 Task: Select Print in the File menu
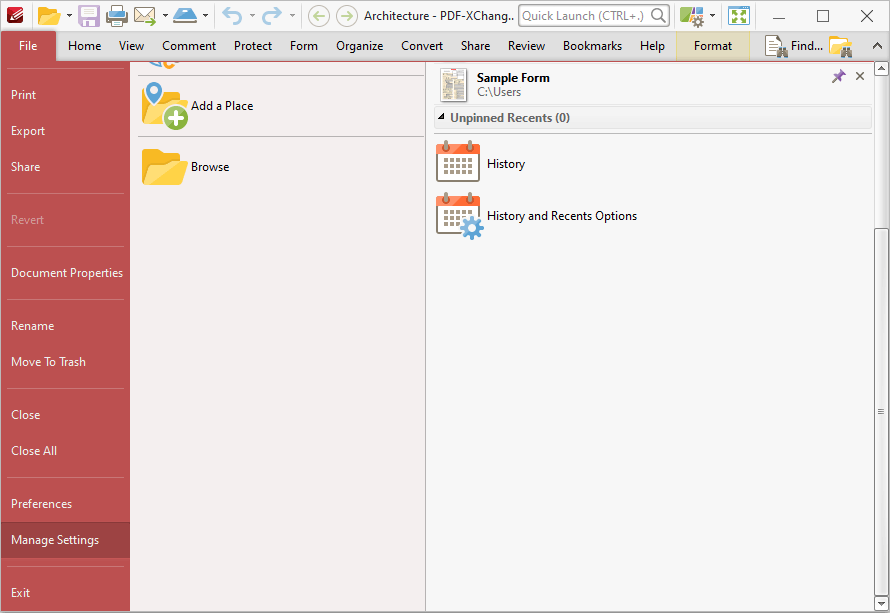[65, 95]
